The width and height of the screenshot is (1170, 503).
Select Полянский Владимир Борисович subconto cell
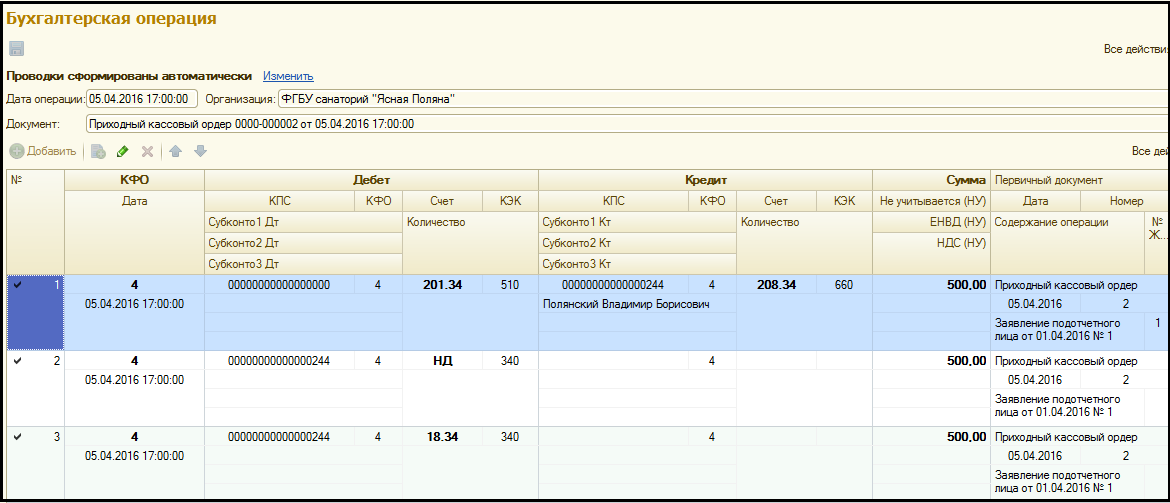(637, 304)
